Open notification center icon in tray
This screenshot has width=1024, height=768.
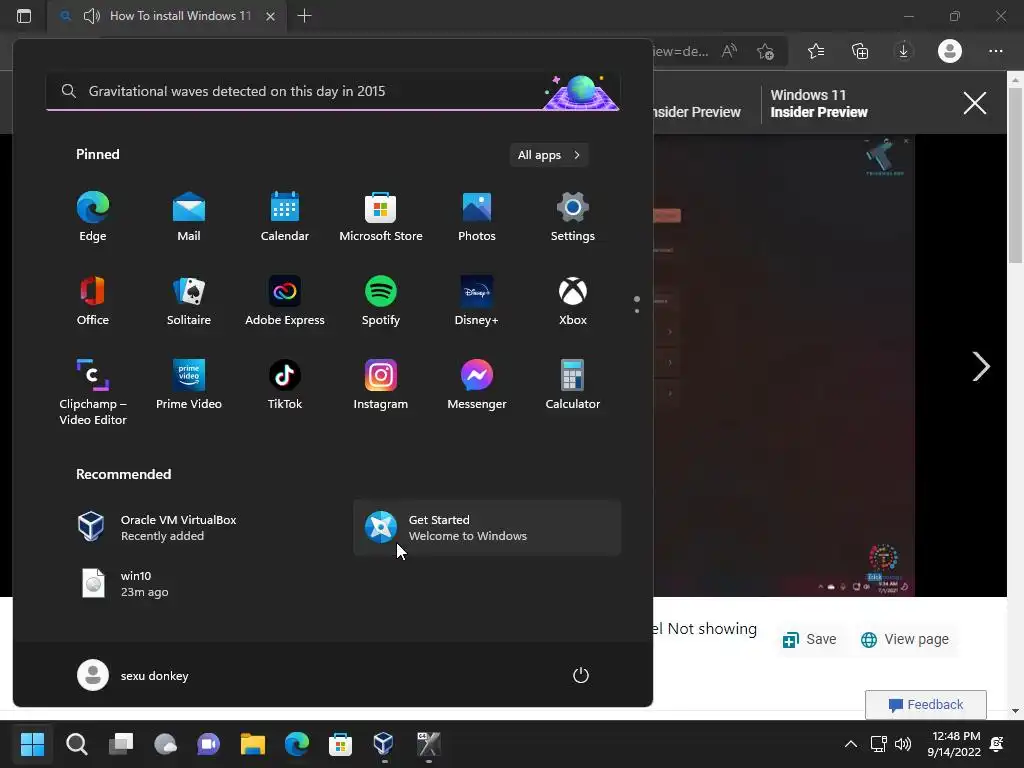(997, 744)
